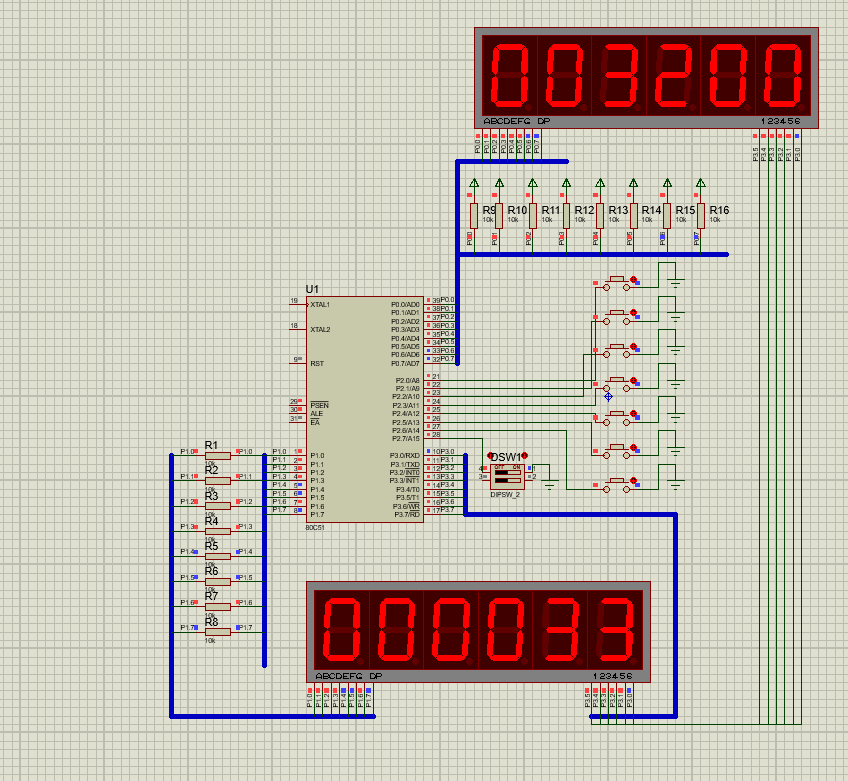Image resolution: width=848 pixels, height=781 pixels.
Task: Select pull-up resistor R14
Action: pyautogui.click(x=633, y=216)
